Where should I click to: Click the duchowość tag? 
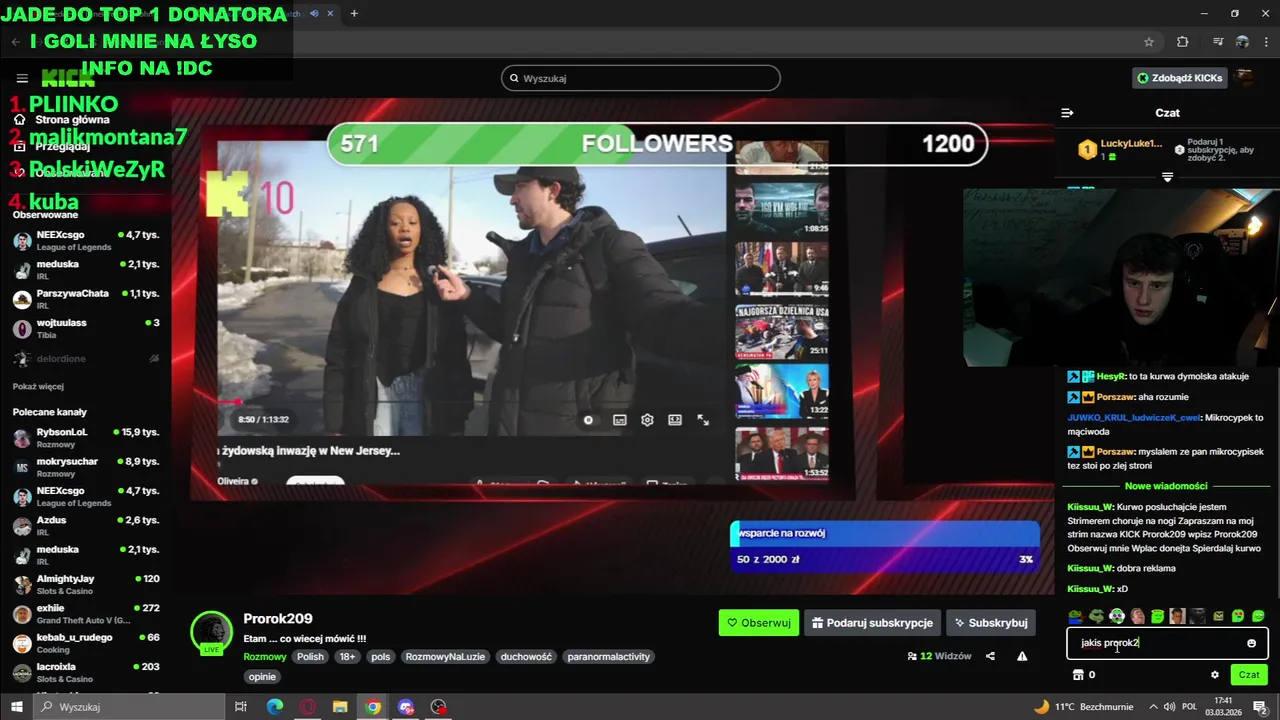tap(526, 657)
